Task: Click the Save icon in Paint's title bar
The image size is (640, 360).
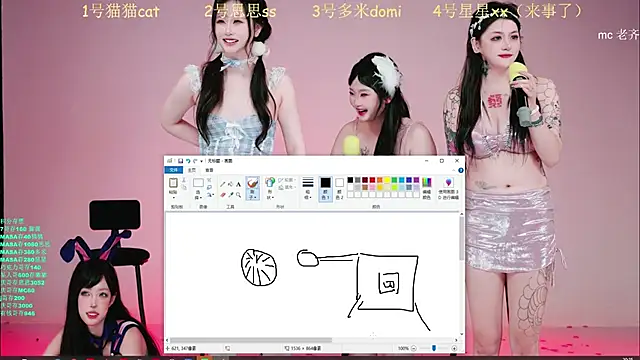Action: pyautogui.click(x=180, y=161)
